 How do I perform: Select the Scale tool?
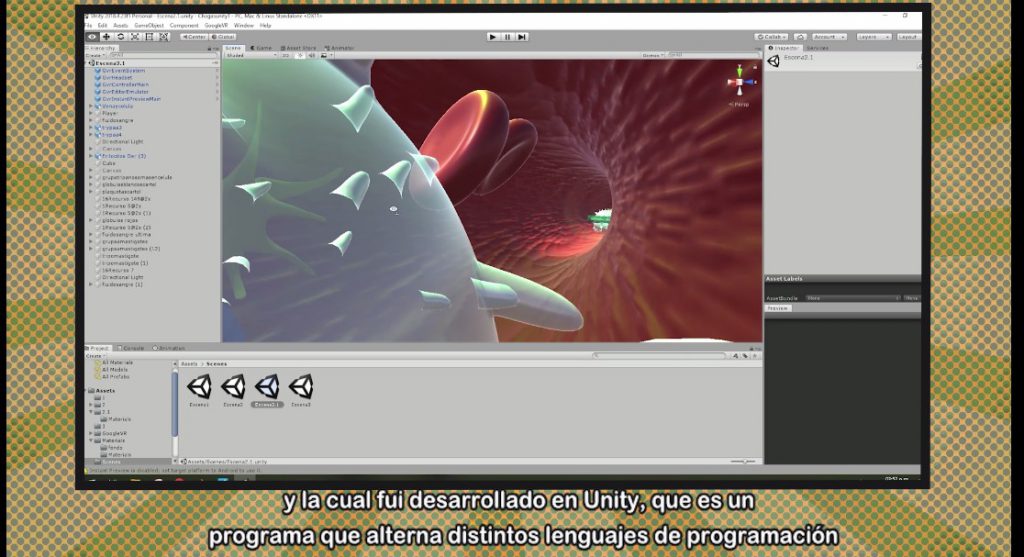135,37
